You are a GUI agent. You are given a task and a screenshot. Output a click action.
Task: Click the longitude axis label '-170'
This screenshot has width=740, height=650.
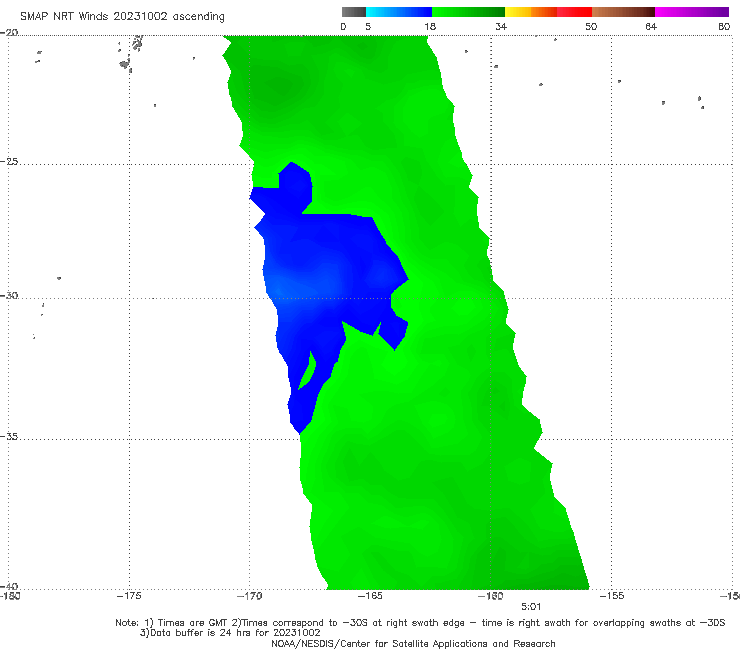click(x=249, y=596)
